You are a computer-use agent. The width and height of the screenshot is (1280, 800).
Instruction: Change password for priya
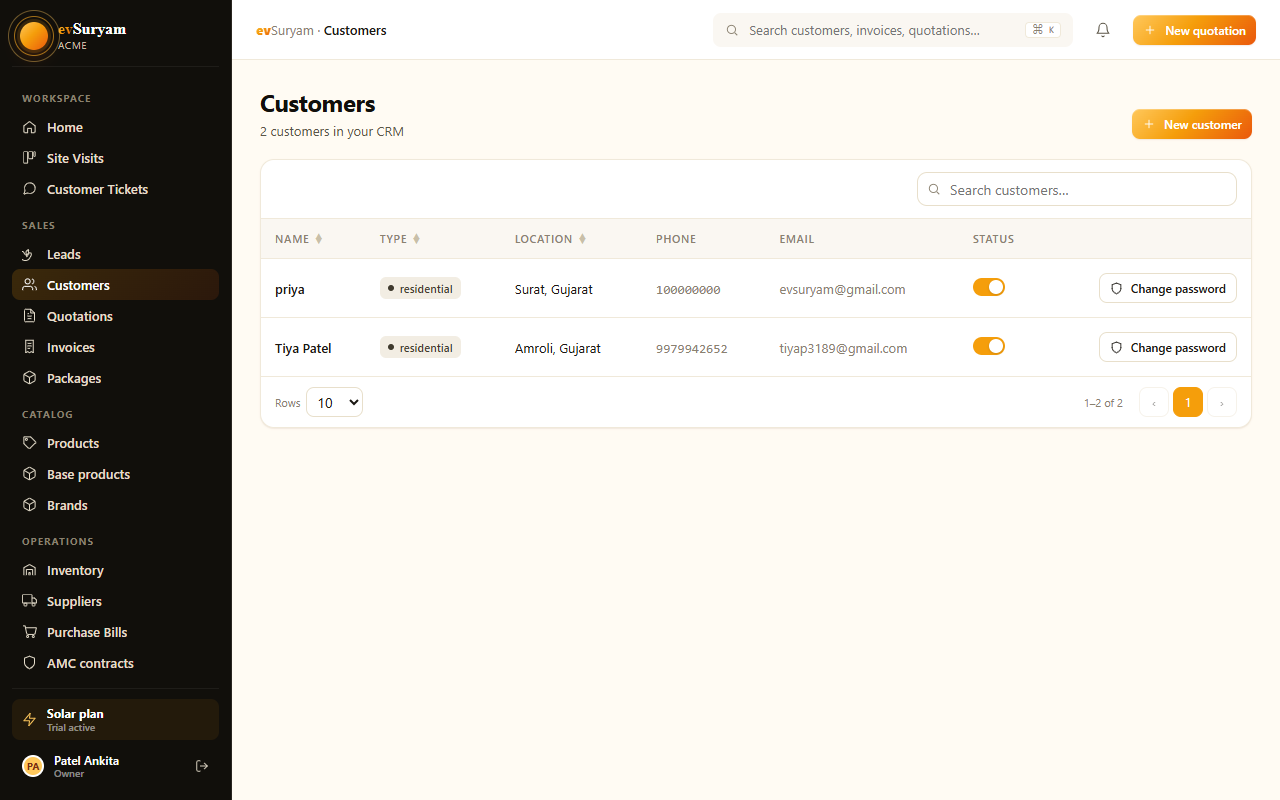tap(1168, 288)
